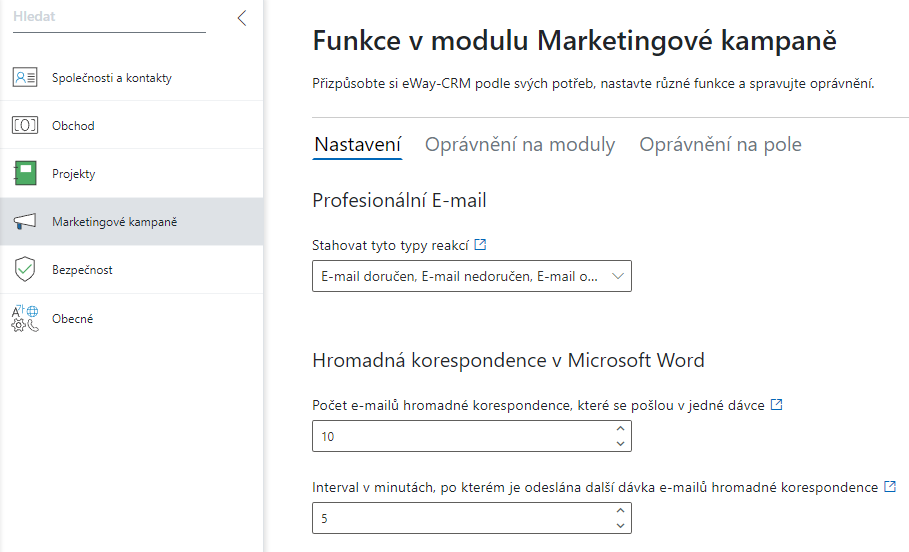Open the Společnosti a kontakty contact card icon
The image size is (909, 552).
point(25,77)
